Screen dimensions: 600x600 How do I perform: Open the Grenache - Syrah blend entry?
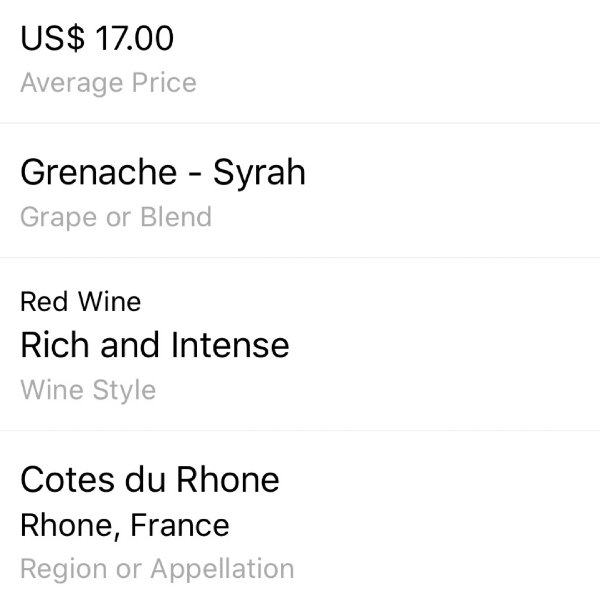coord(163,173)
